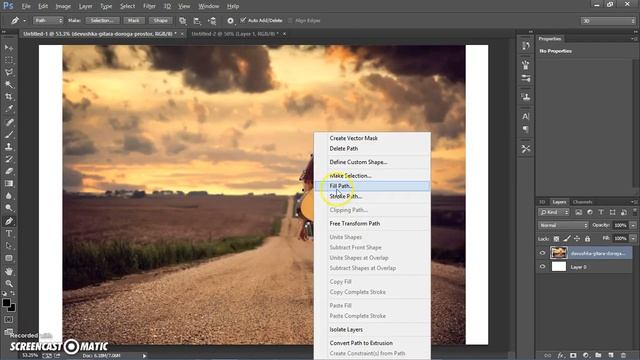Toggle Quick Mask mode icon
The height and width of the screenshot is (360, 640).
tap(9, 320)
